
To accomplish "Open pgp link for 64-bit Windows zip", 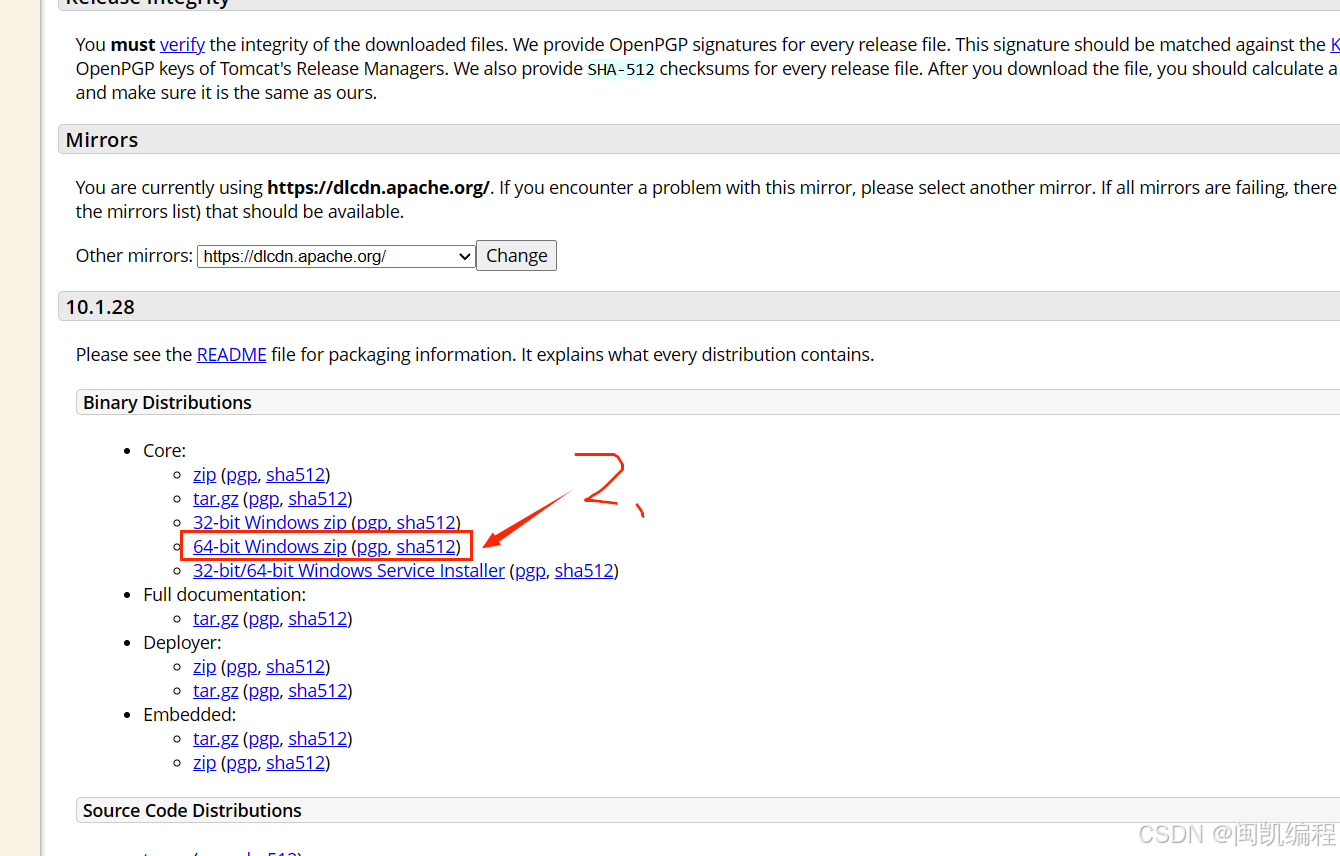I will [372, 546].
